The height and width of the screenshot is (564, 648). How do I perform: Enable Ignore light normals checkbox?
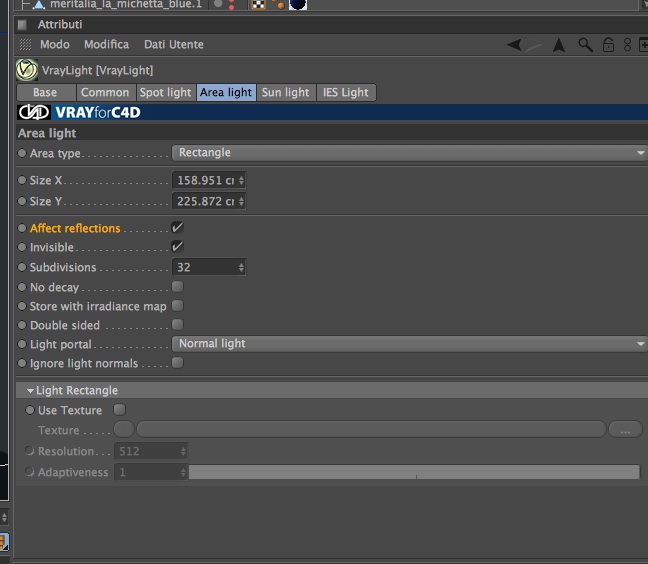[177, 362]
